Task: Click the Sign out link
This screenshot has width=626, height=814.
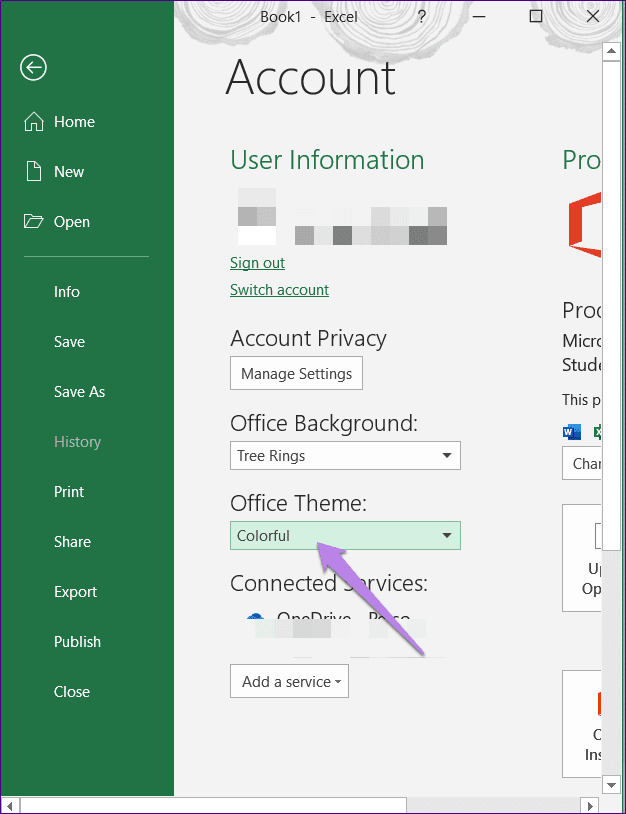Action: coord(257,263)
